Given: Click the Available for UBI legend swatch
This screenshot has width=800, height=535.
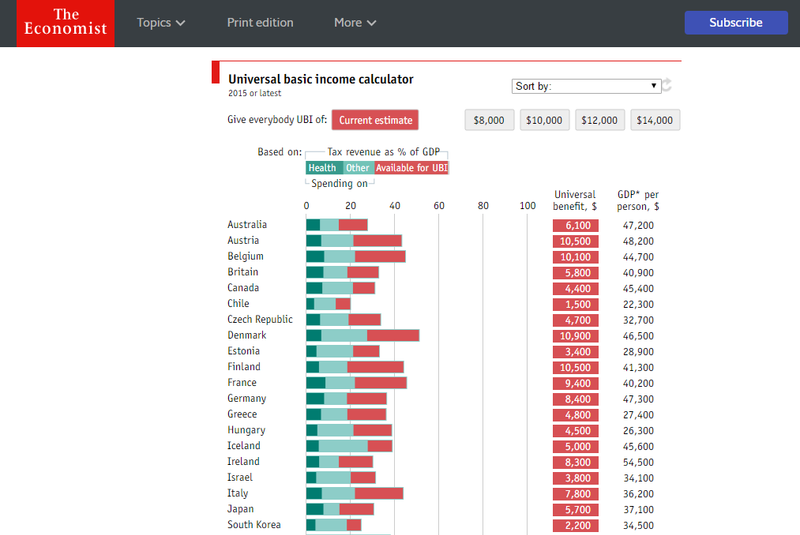Looking at the screenshot, I should [x=411, y=168].
